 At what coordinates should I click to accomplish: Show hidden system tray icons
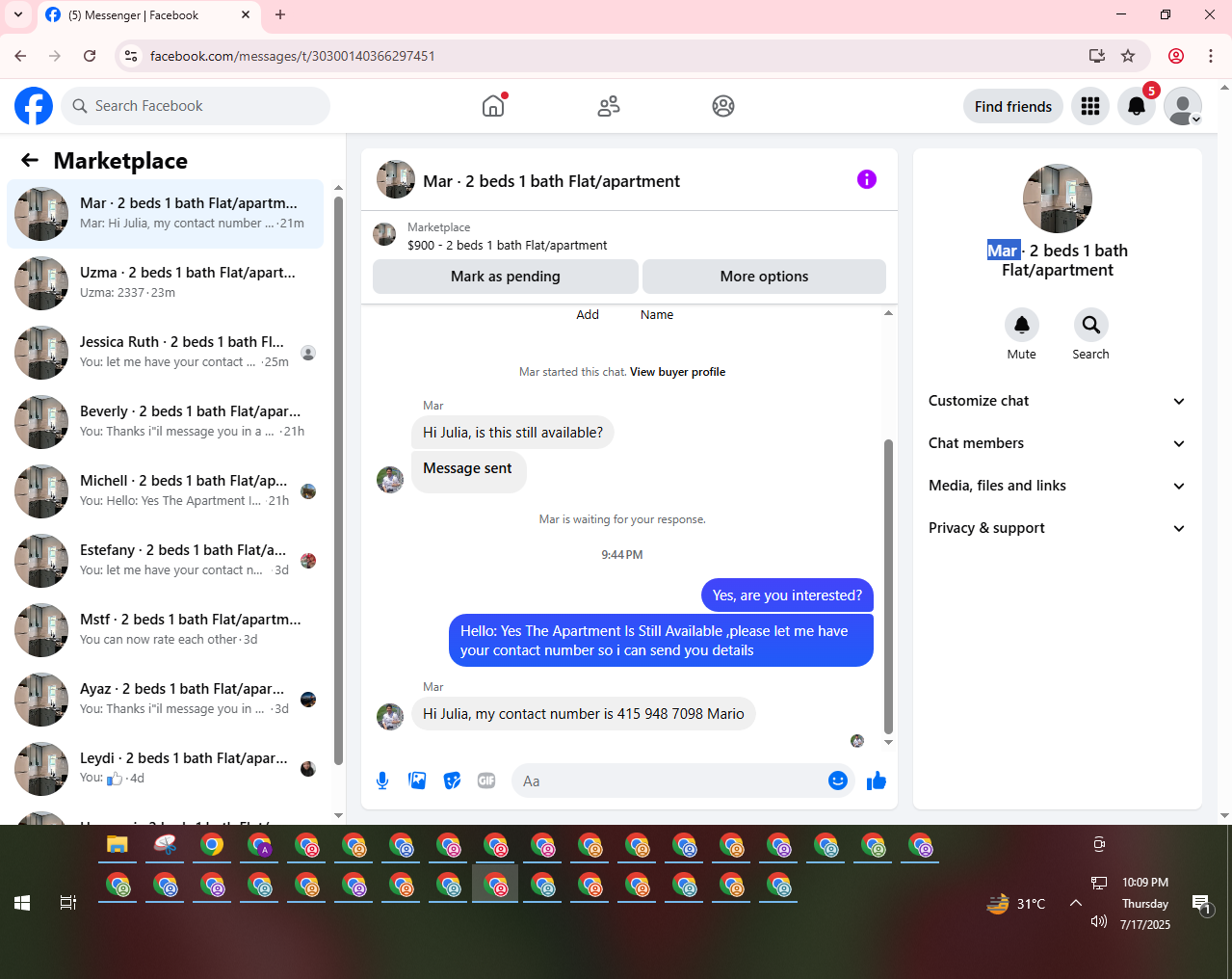[1076, 903]
